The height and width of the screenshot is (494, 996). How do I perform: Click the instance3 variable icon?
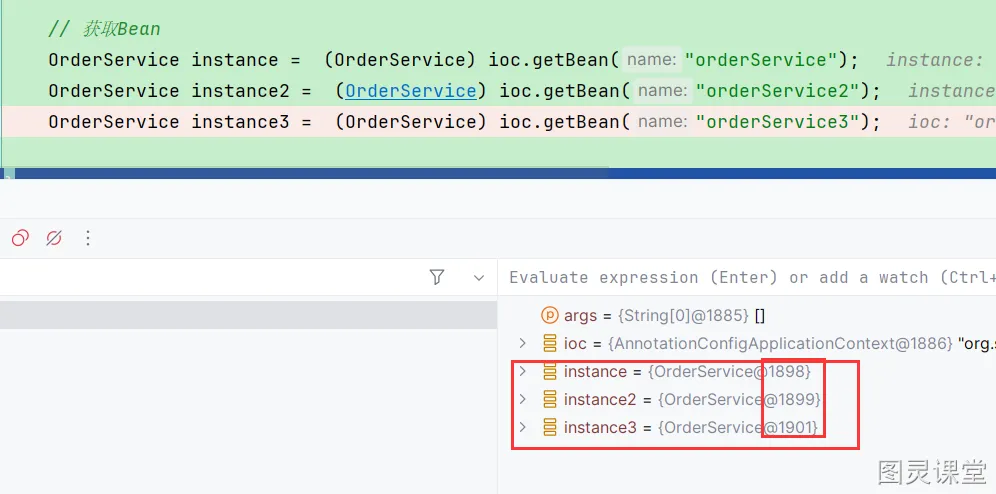click(549, 427)
